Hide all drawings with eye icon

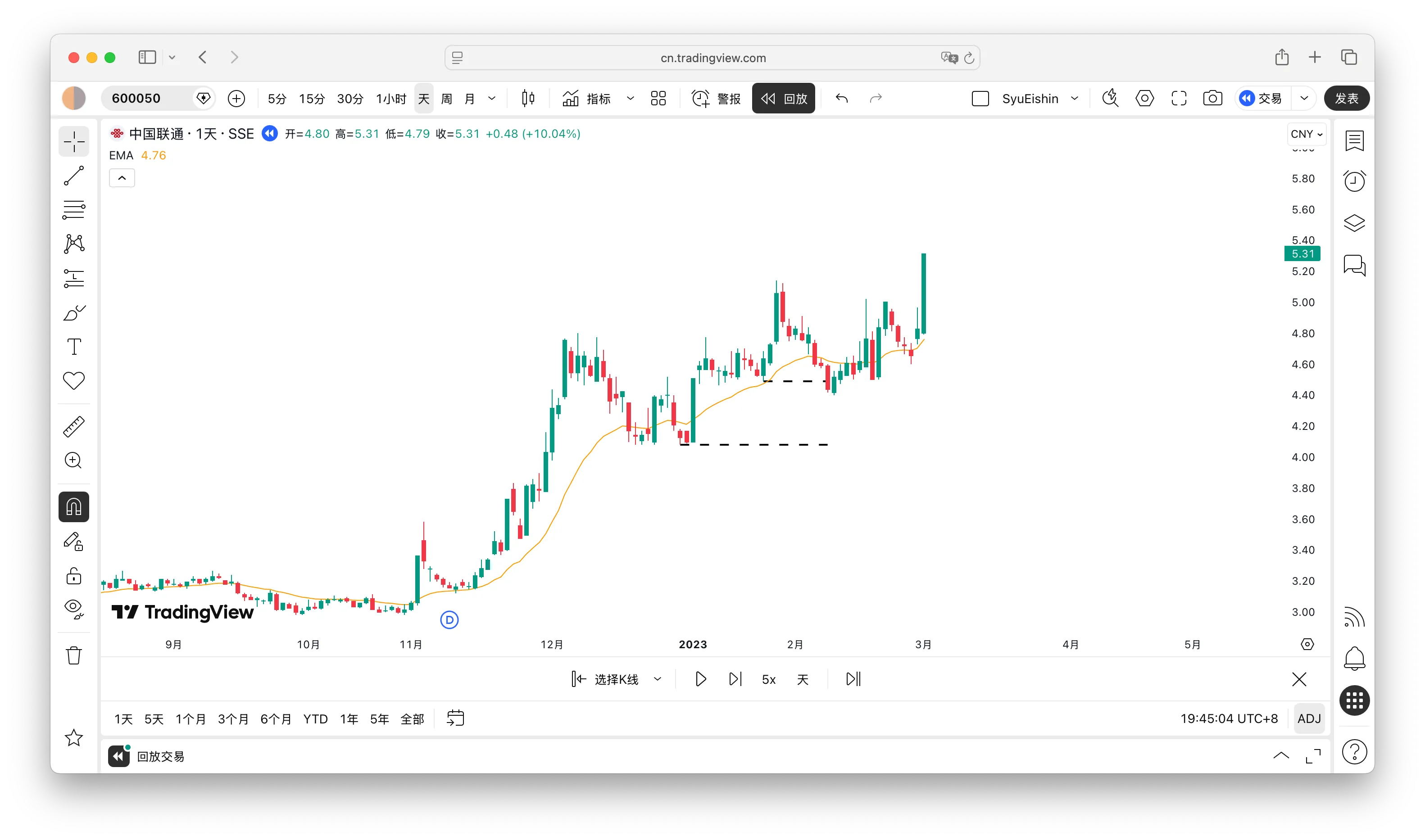pos(73,610)
